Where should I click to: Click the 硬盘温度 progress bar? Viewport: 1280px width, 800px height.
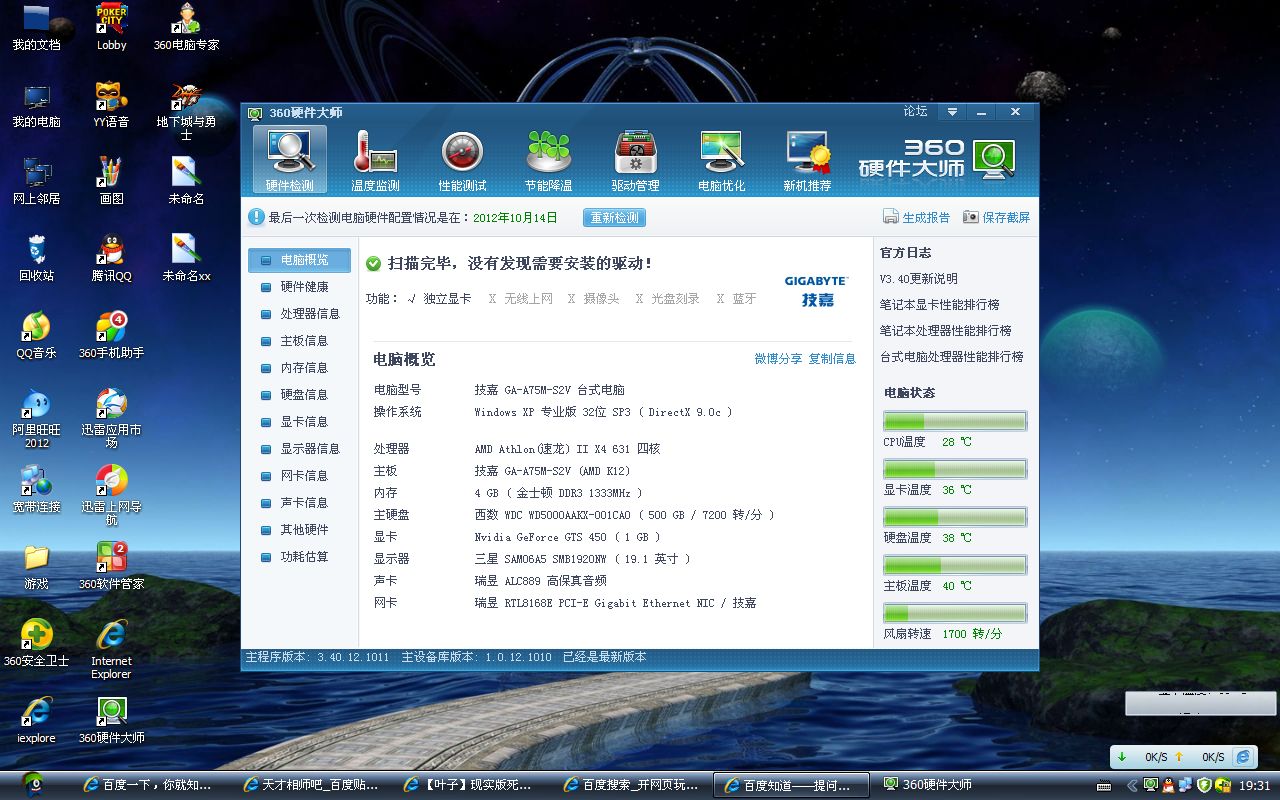point(955,517)
